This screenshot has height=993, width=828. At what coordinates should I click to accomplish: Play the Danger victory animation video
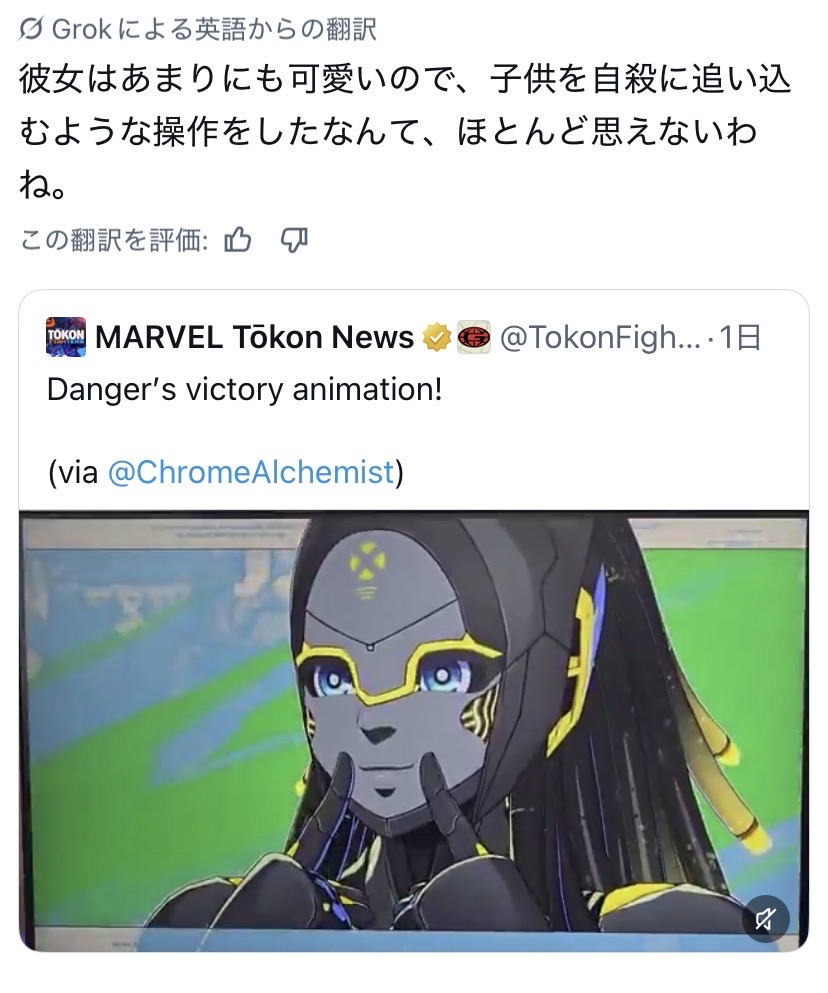click(x=414, y=731)
